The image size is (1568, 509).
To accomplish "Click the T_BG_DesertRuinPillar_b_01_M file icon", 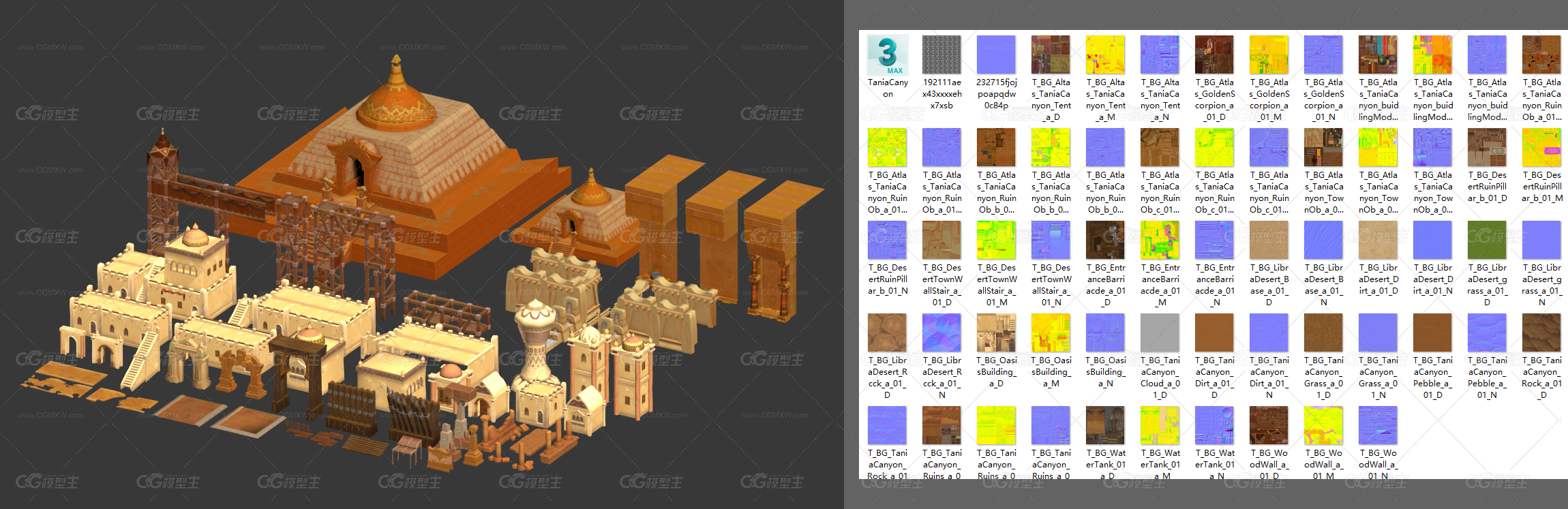I will point(1541,148).
